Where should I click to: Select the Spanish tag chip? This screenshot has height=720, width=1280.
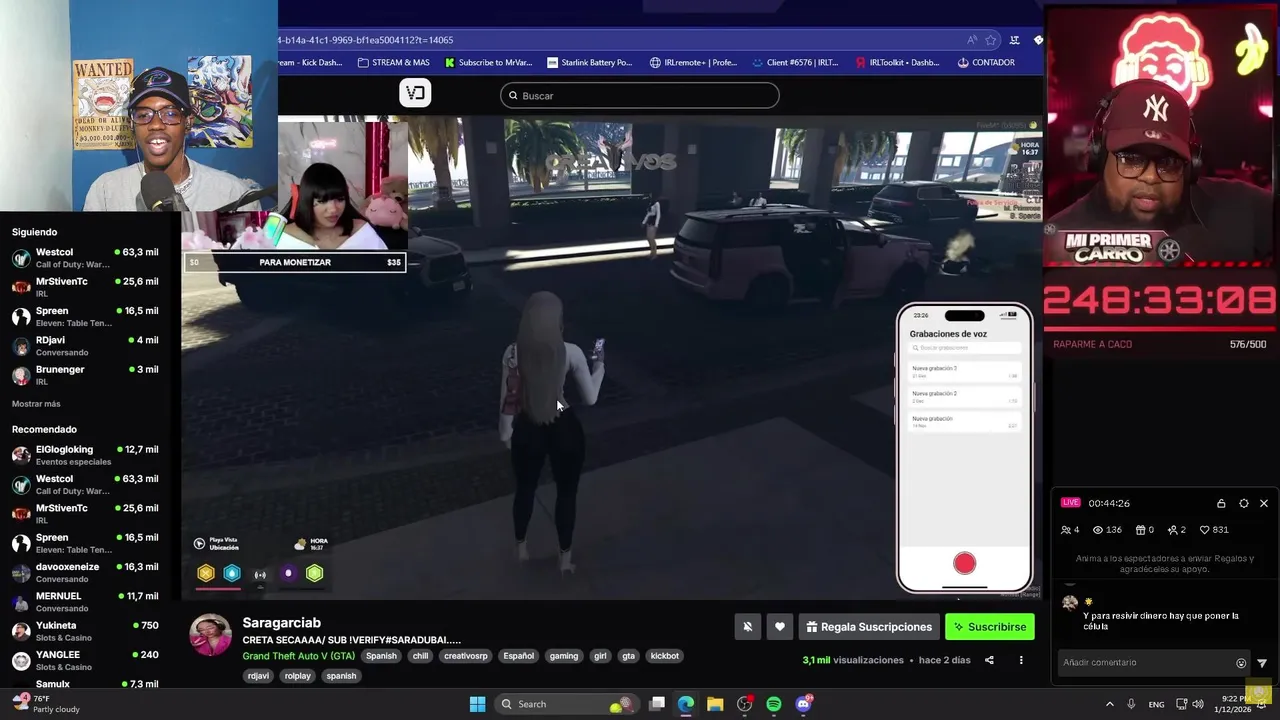(381, 656)
